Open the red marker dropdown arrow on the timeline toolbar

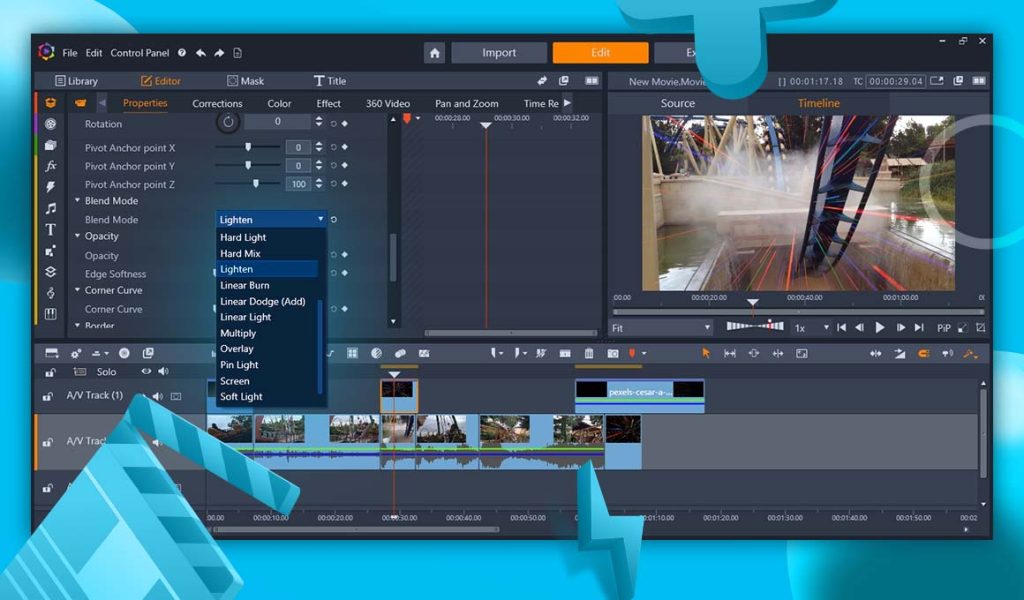[644, 353]
